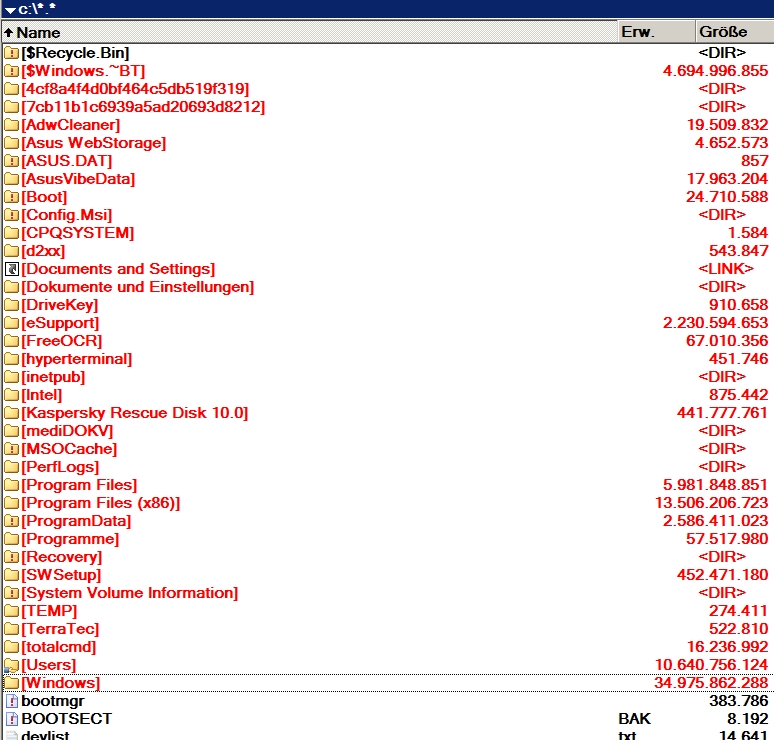The width and height of the screenshot is (774, 740).
Task: Click the size value 34.975.862.288
Action: [711, 683]
